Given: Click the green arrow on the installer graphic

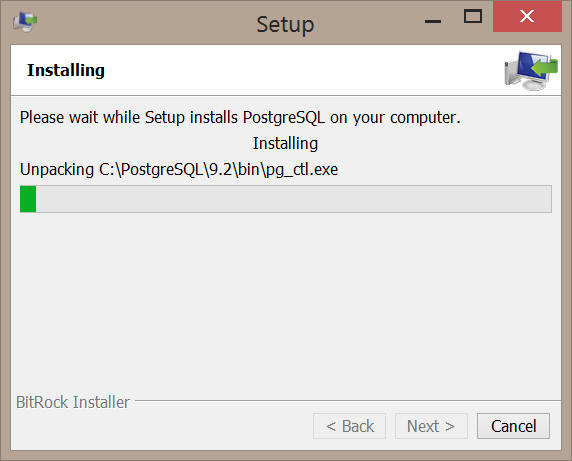Looking at the screenshot, I should (545, 67).
